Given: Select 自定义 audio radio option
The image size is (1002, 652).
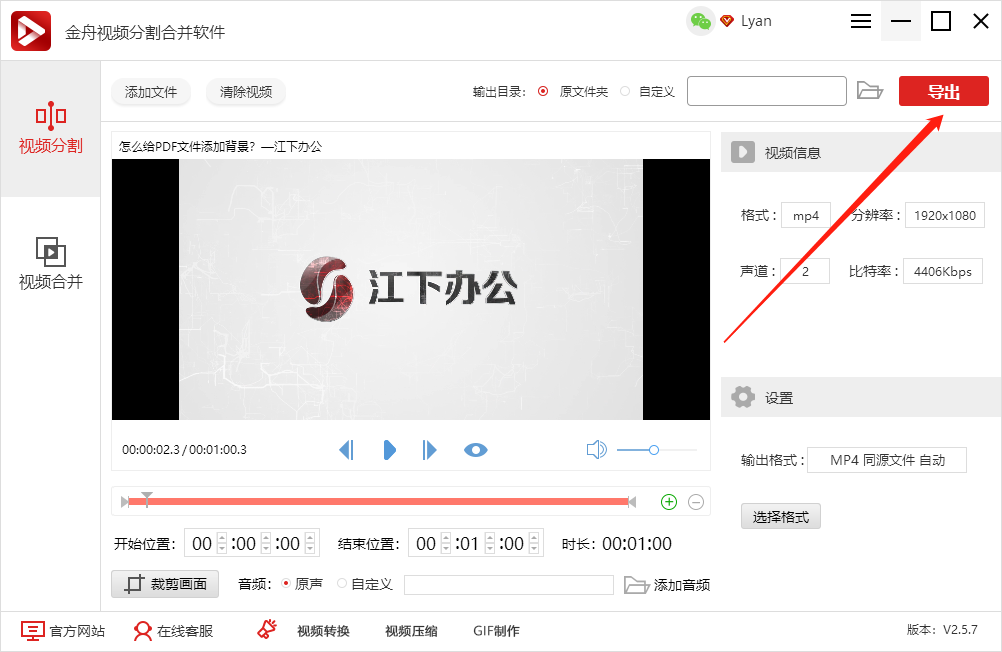Looking at the screenshot, I should point(342,584).
